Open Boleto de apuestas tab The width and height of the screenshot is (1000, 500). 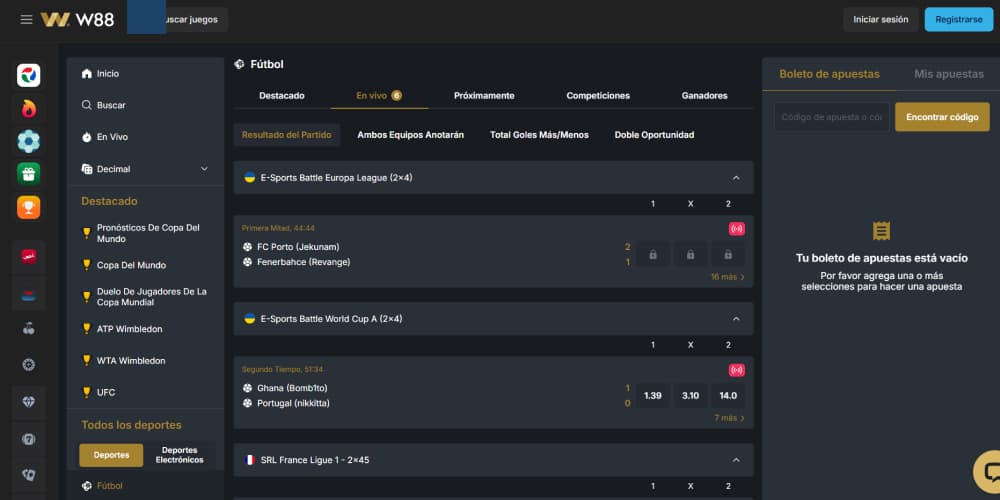point(829,74)
